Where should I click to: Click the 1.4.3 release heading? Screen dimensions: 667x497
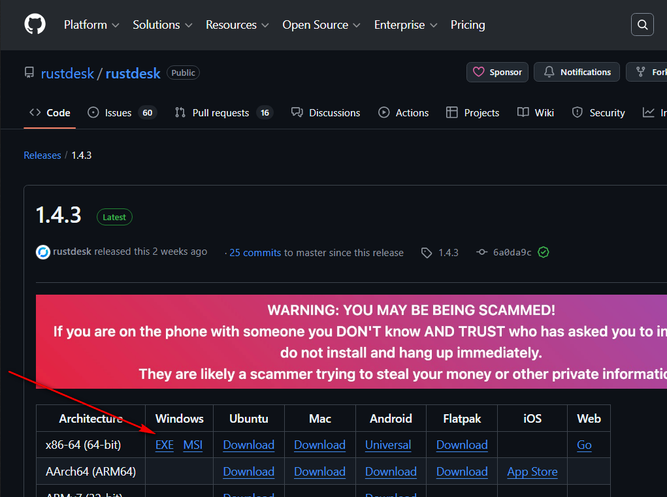(x=58, y=215)
